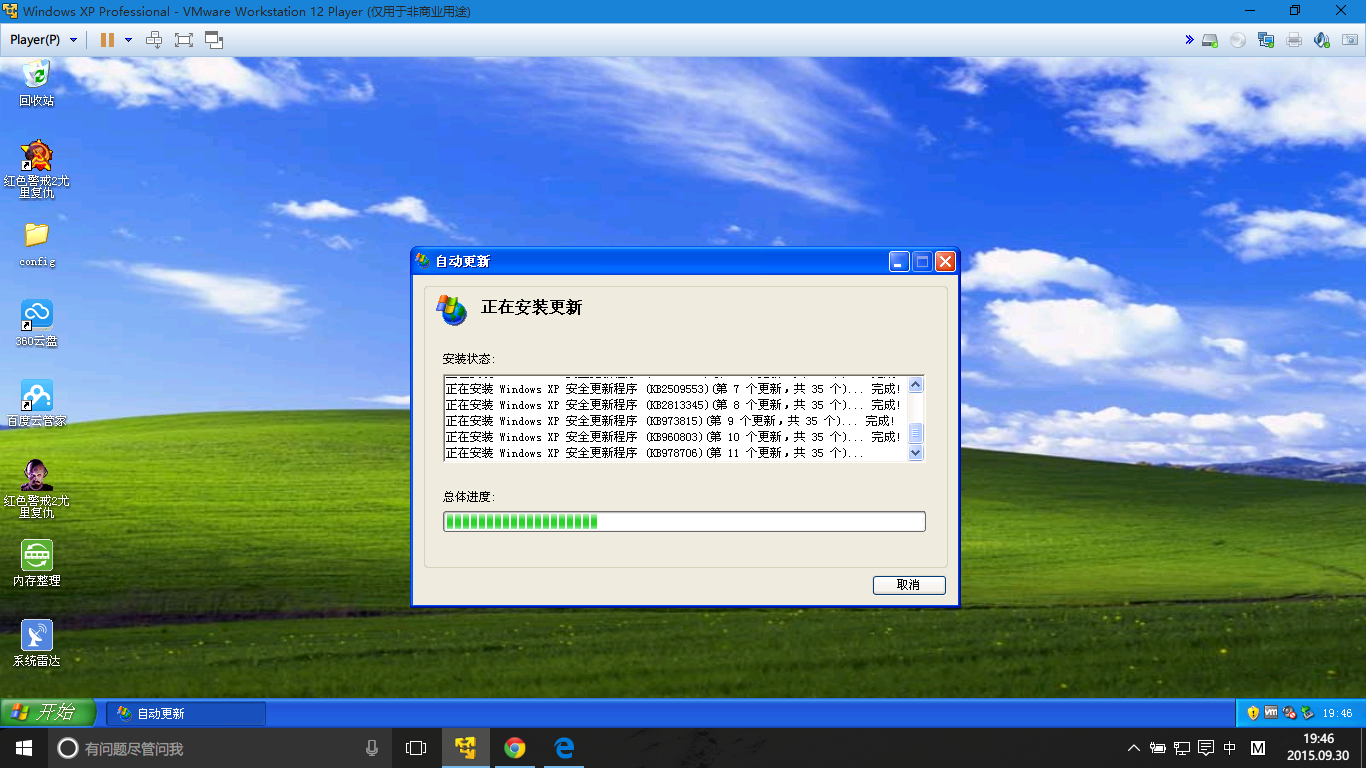Image resolution: width=1366 pixels, height=768 pixels.
Task: Pause the virtual machine with the orange pause icon
Action: point(107,40)
